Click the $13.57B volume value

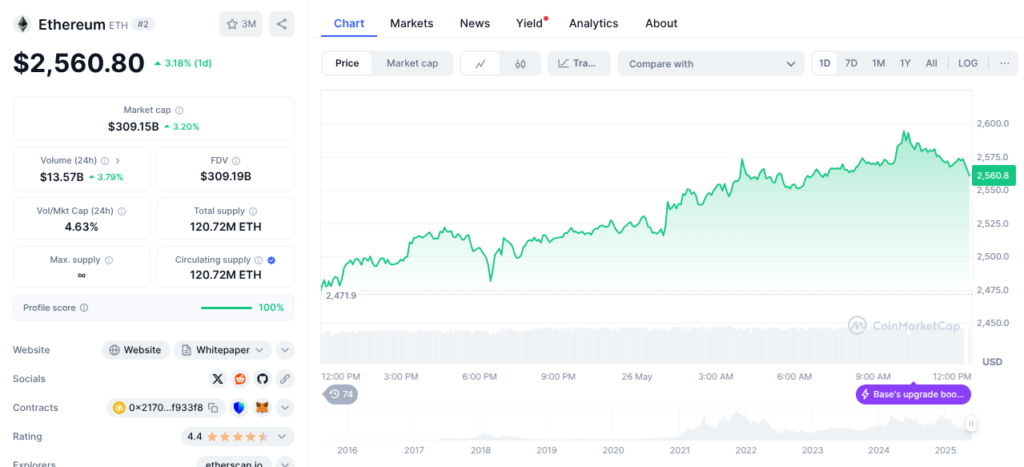(x=61, y=176)
